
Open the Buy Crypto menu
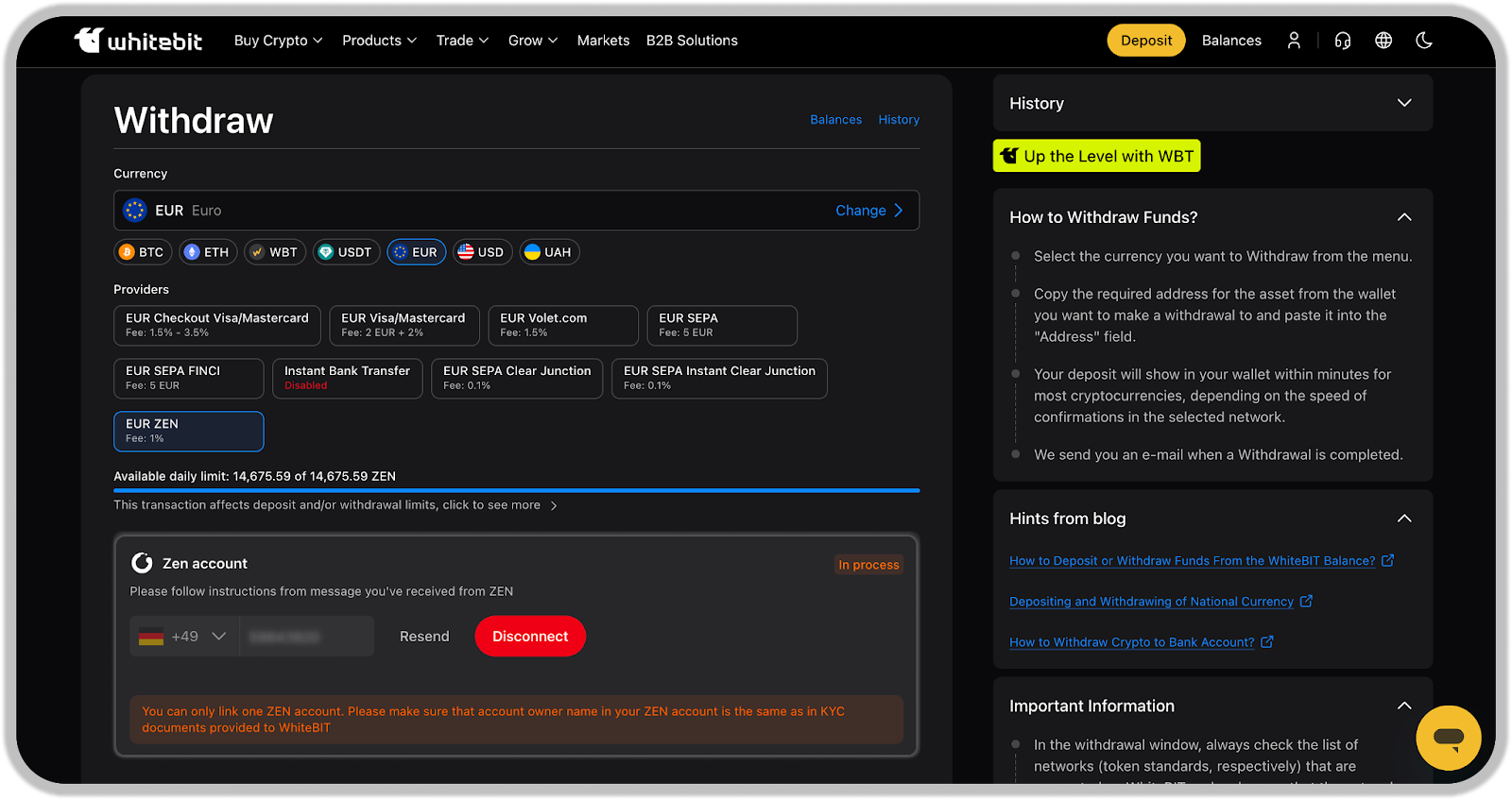278,41
